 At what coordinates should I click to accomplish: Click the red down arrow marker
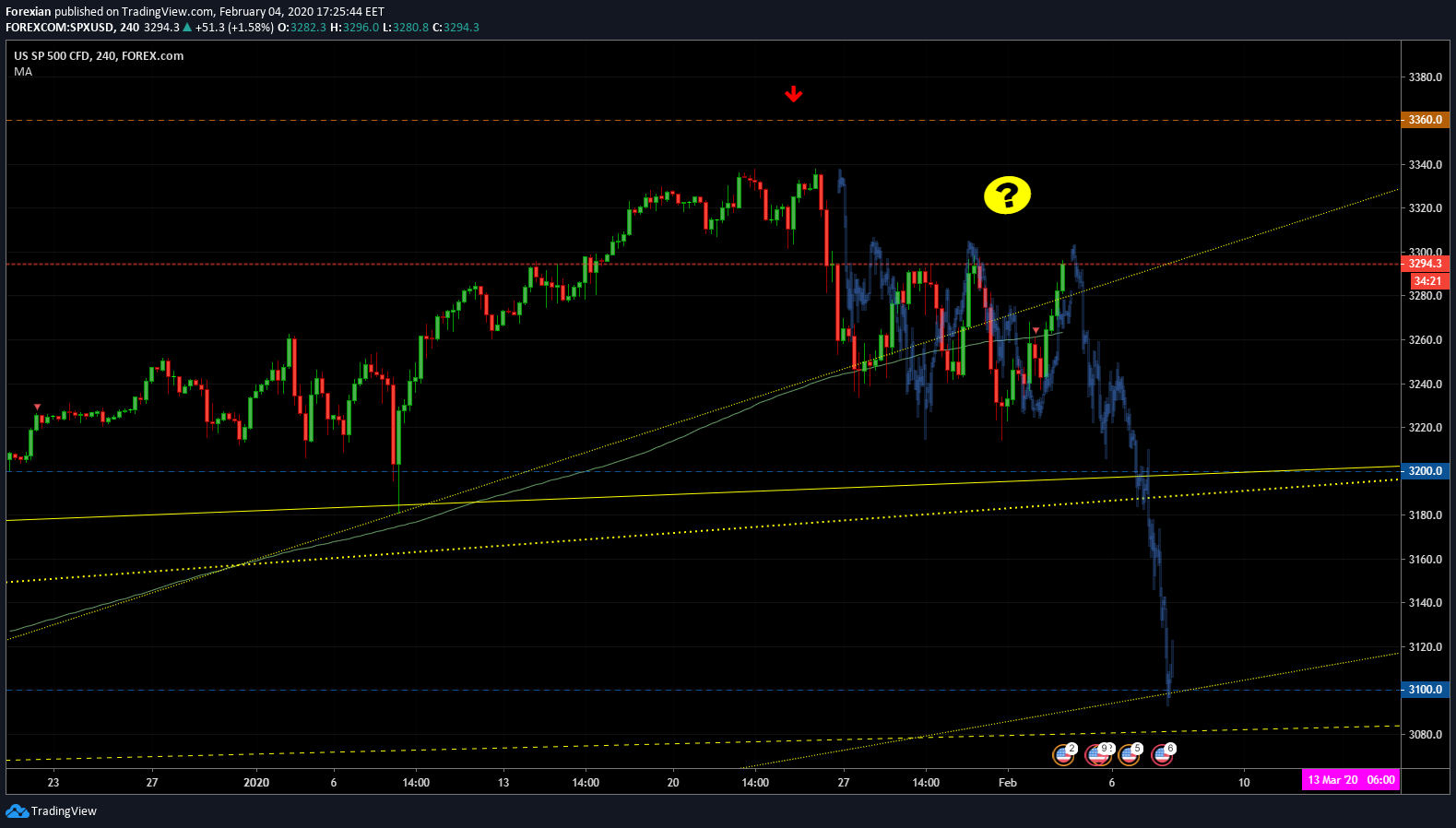[x=793, y=94]
